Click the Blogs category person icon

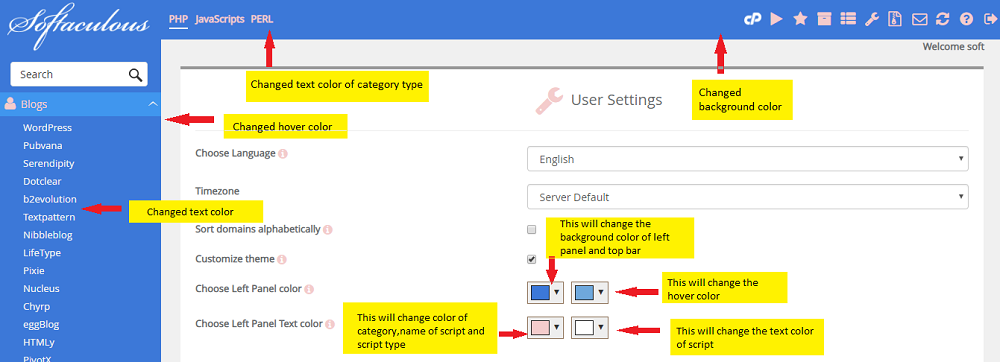10,103
